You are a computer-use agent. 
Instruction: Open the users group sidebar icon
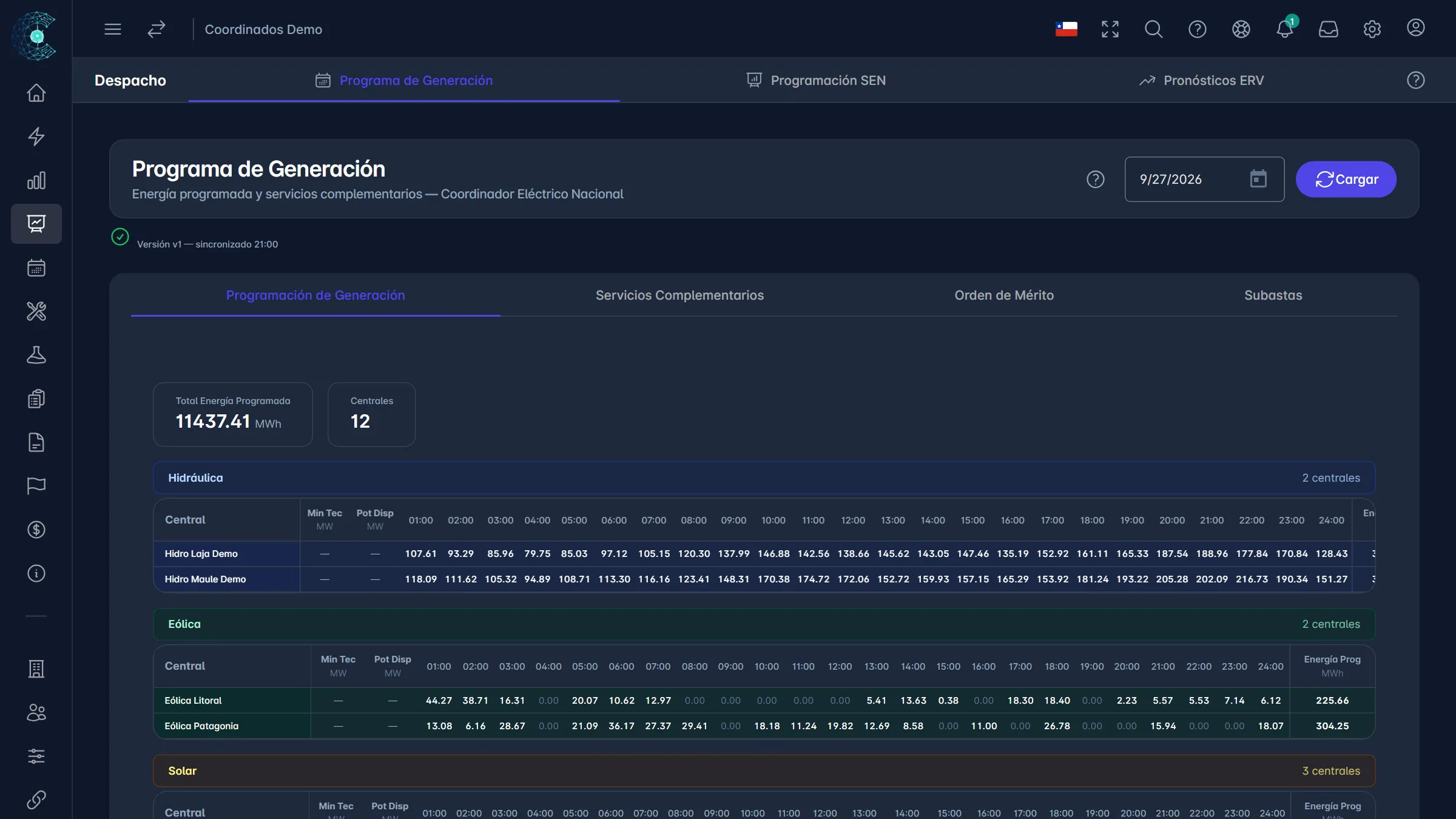36,713
